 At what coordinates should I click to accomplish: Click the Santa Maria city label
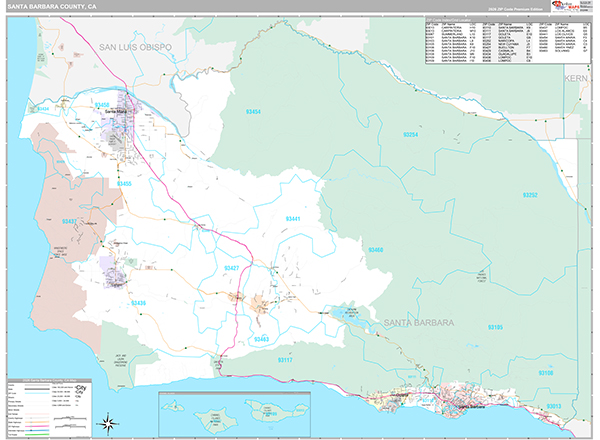[117, 111]
